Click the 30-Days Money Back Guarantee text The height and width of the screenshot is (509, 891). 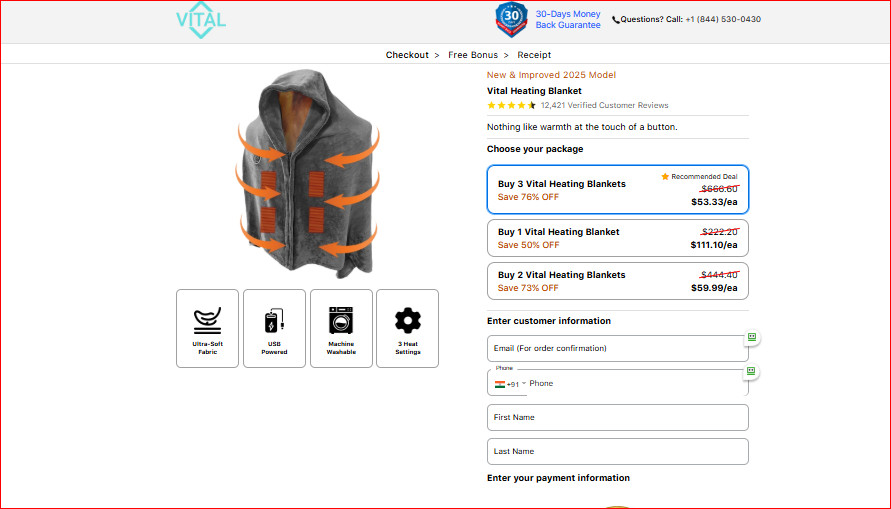point(568,20)
